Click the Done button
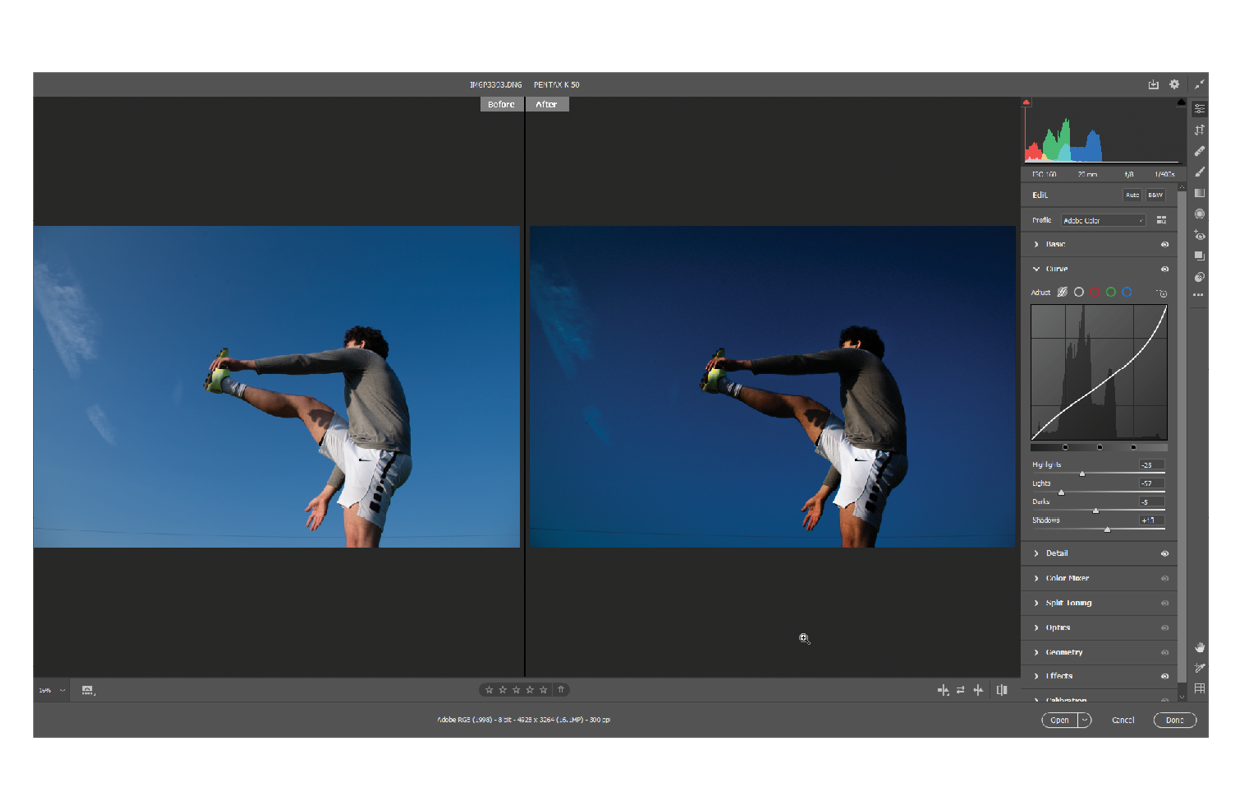The image size is (1242, 810). click(x=1175, y=720)
